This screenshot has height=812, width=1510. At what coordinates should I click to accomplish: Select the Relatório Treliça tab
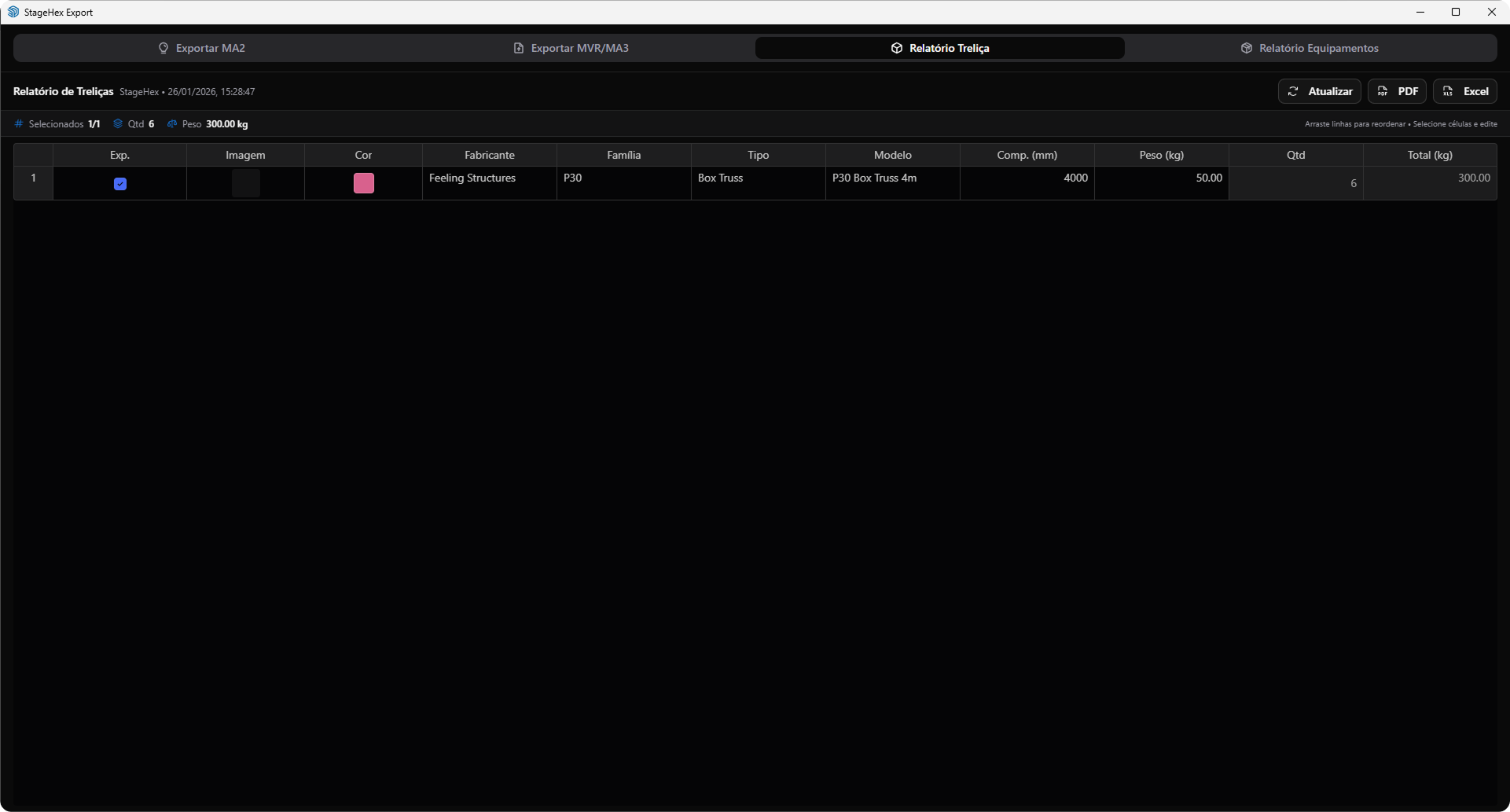(x=939, y=48)
